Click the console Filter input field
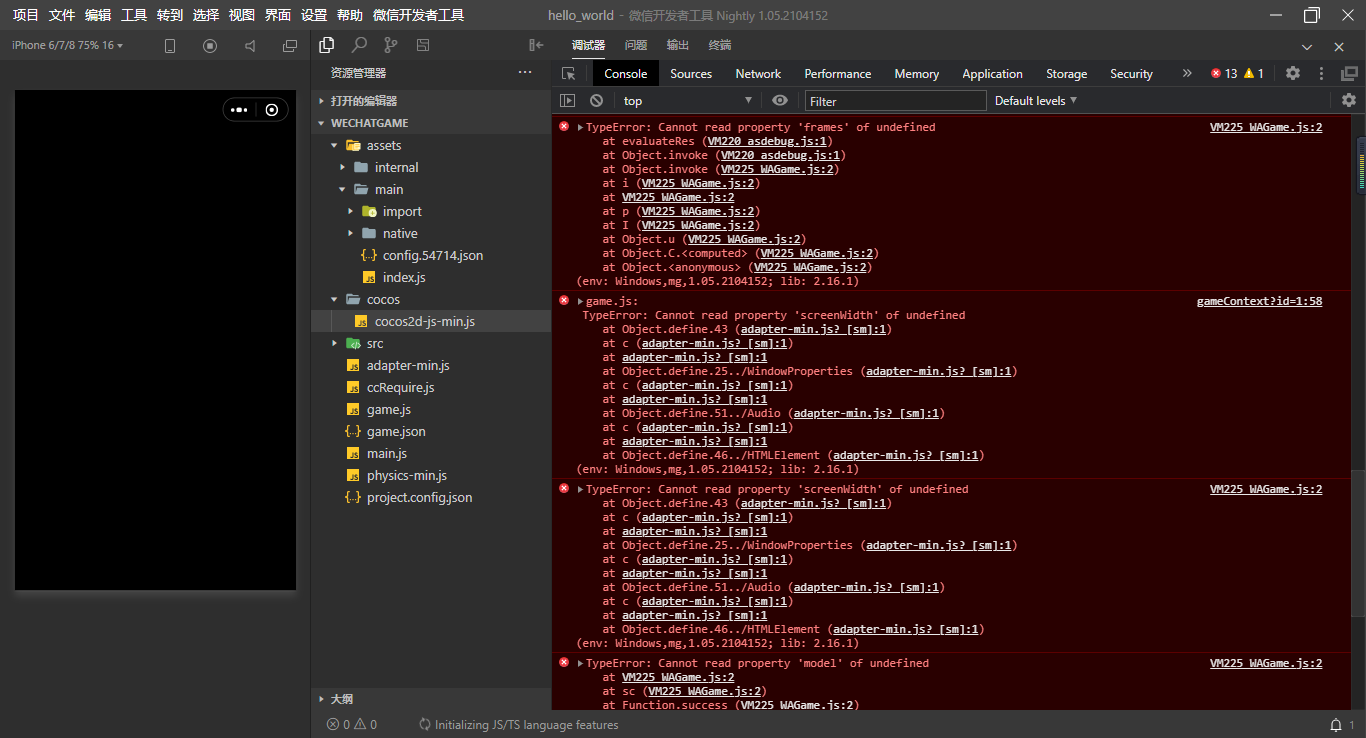Viewport: 1366px width, 738px height. pyautogui.click(x=895, y=101)
